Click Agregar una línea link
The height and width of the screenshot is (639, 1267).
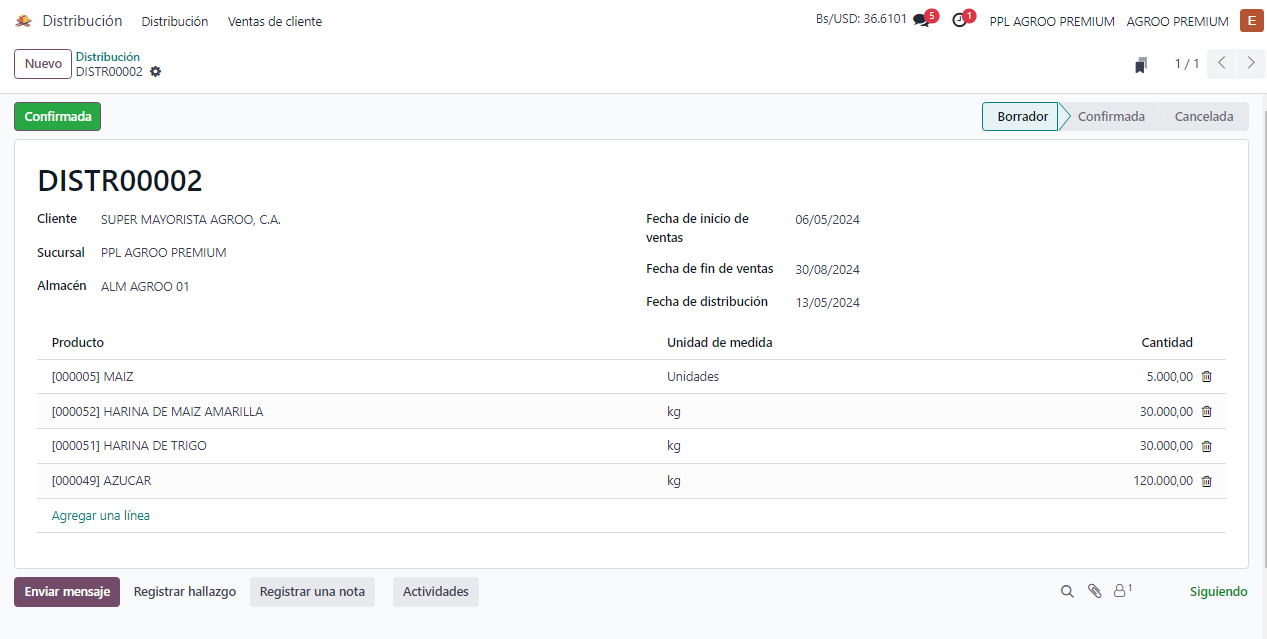tap(101, 516)
